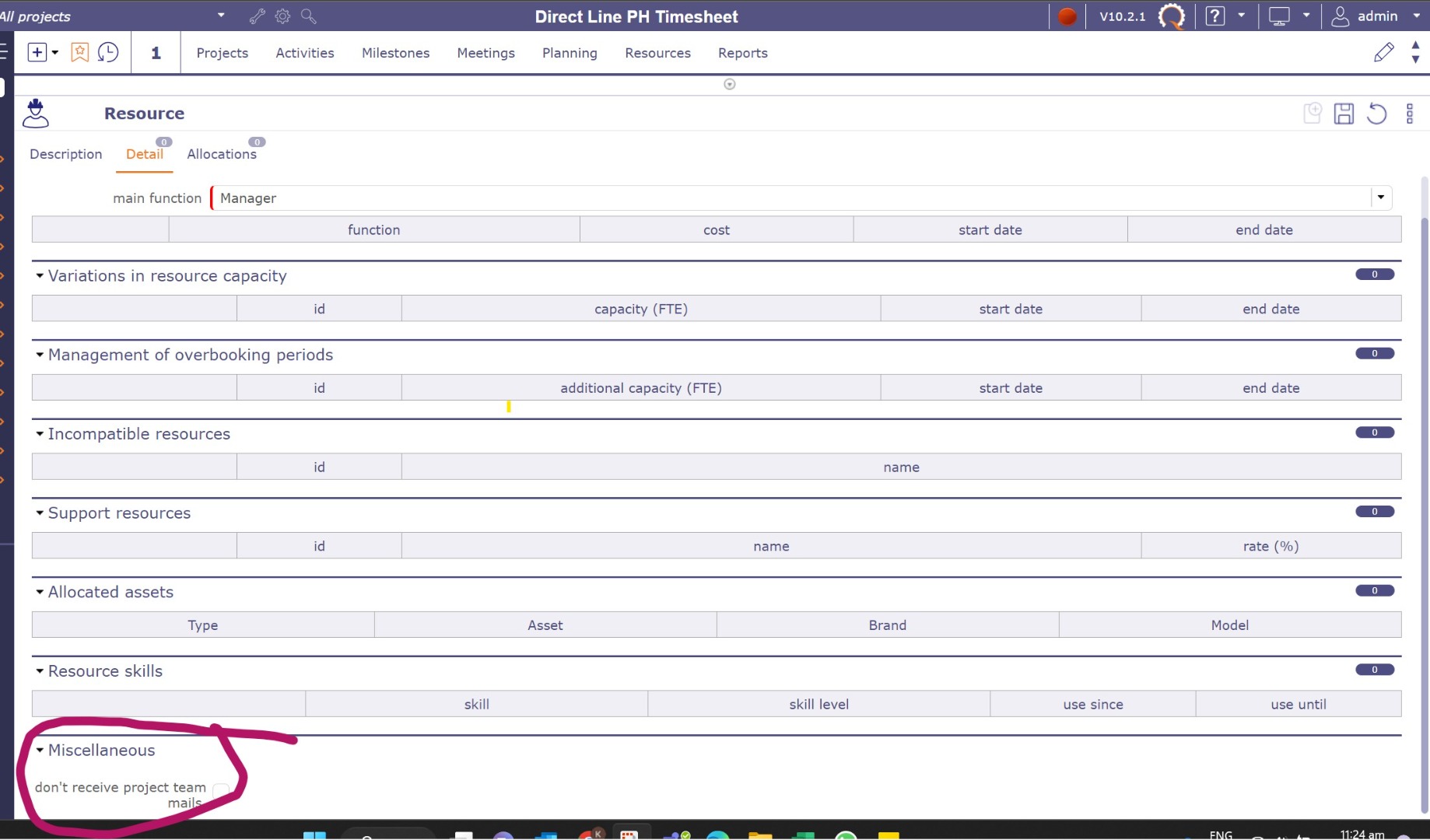Viewport: 1430px width, 840px height.
Task: Open the Reports menu
Action: click(742, 53)
